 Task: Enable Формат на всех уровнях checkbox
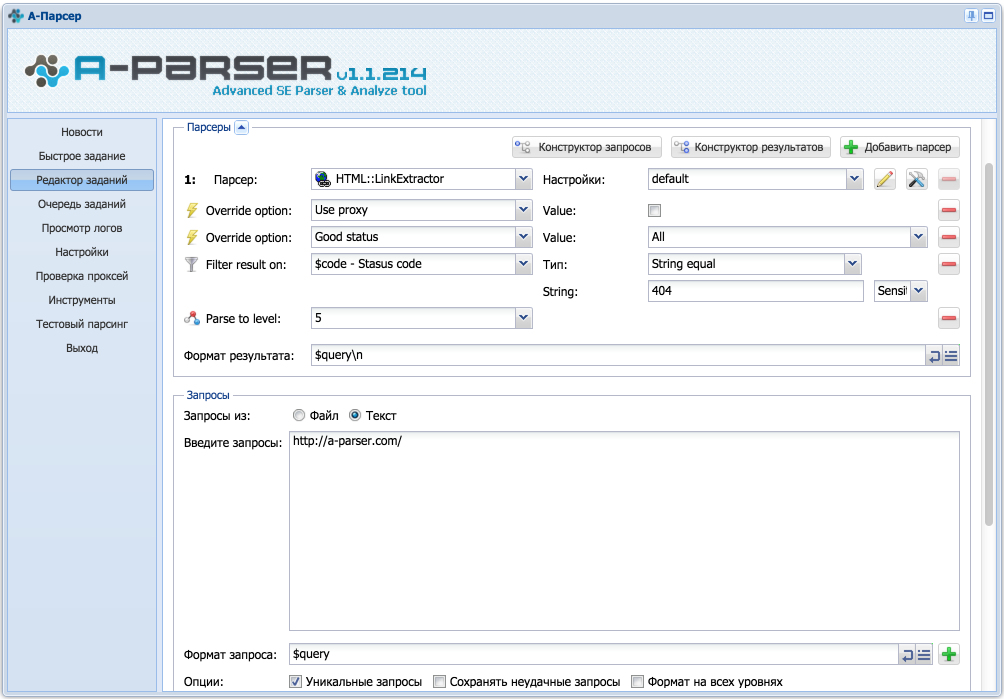pyautogui.click(x=637, y=682)
